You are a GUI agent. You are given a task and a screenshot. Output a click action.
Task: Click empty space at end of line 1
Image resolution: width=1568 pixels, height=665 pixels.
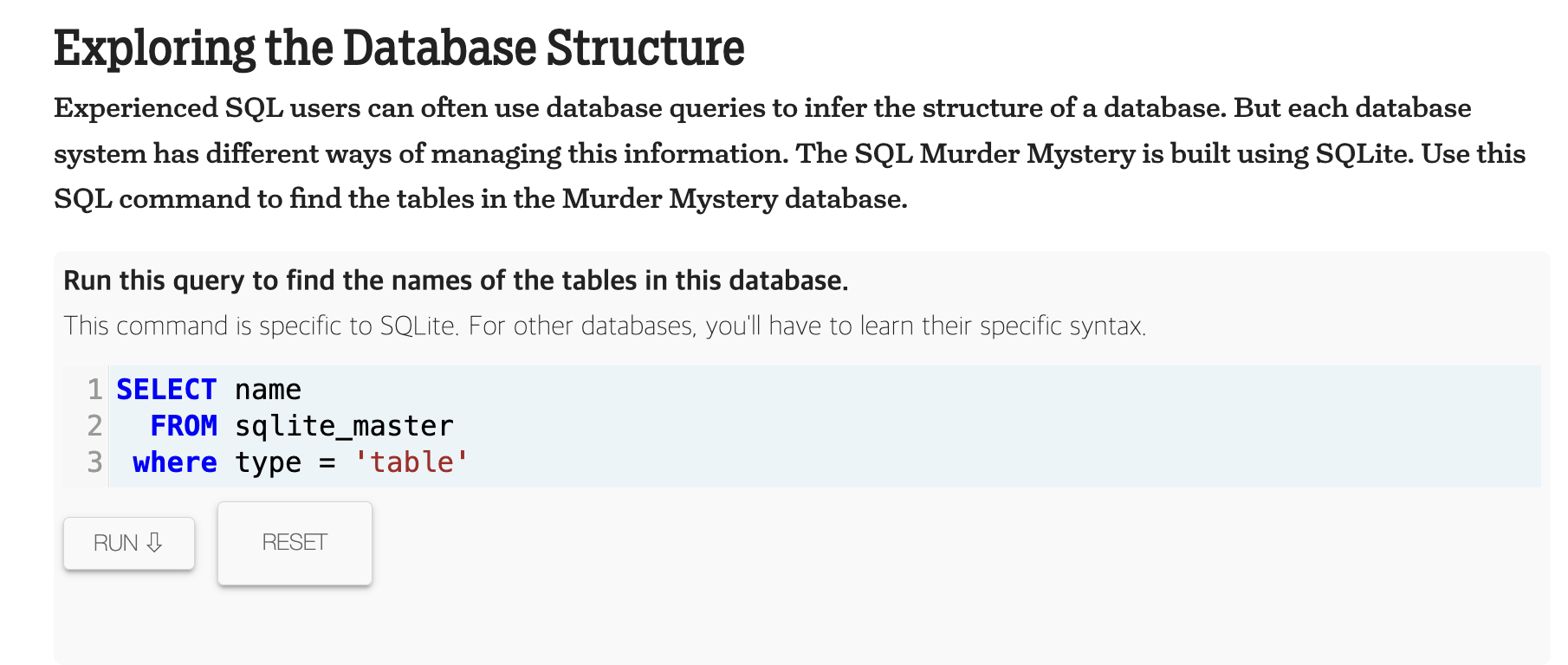pos(918,390)
